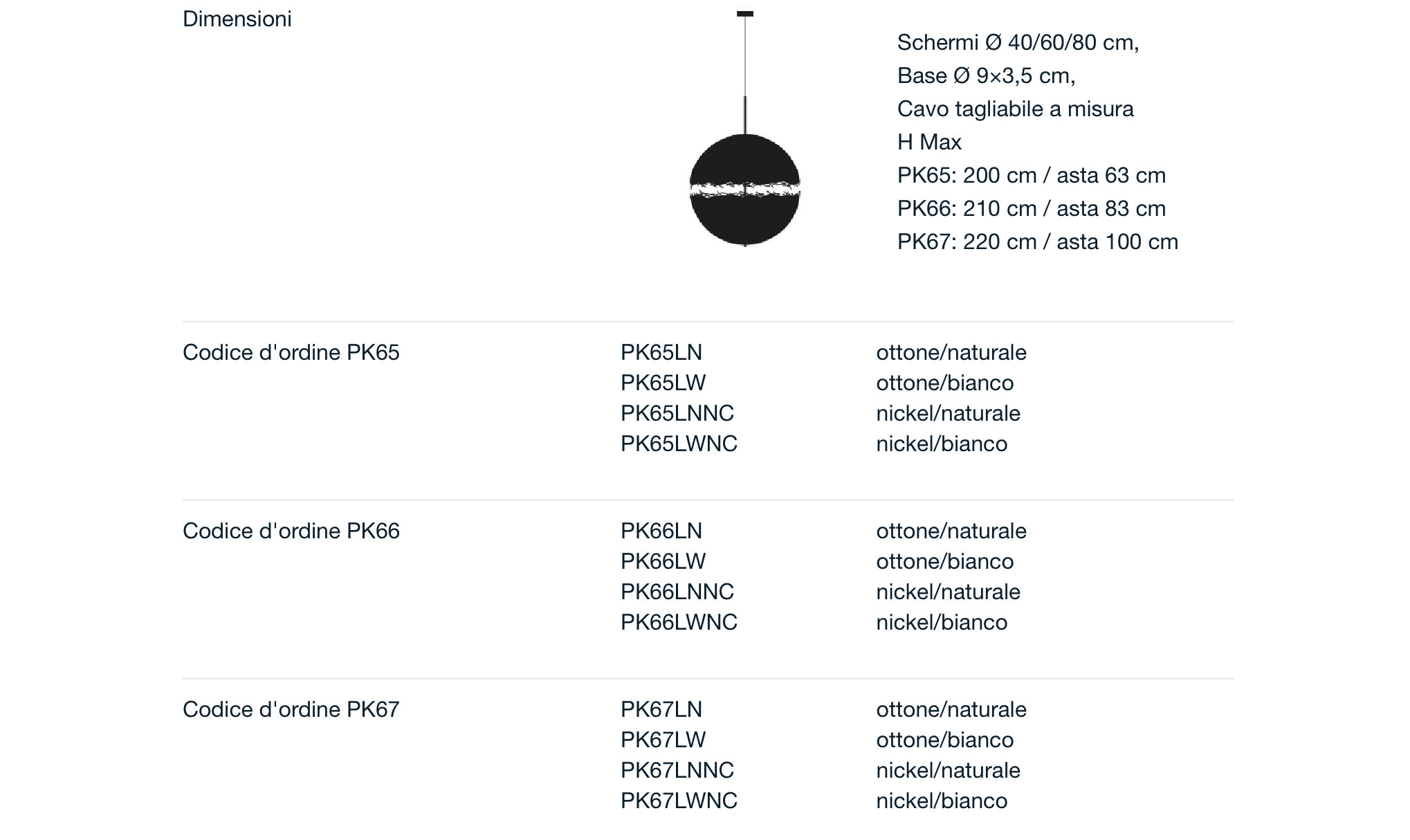Select the PK67LWNC product code

pos(679,801)
